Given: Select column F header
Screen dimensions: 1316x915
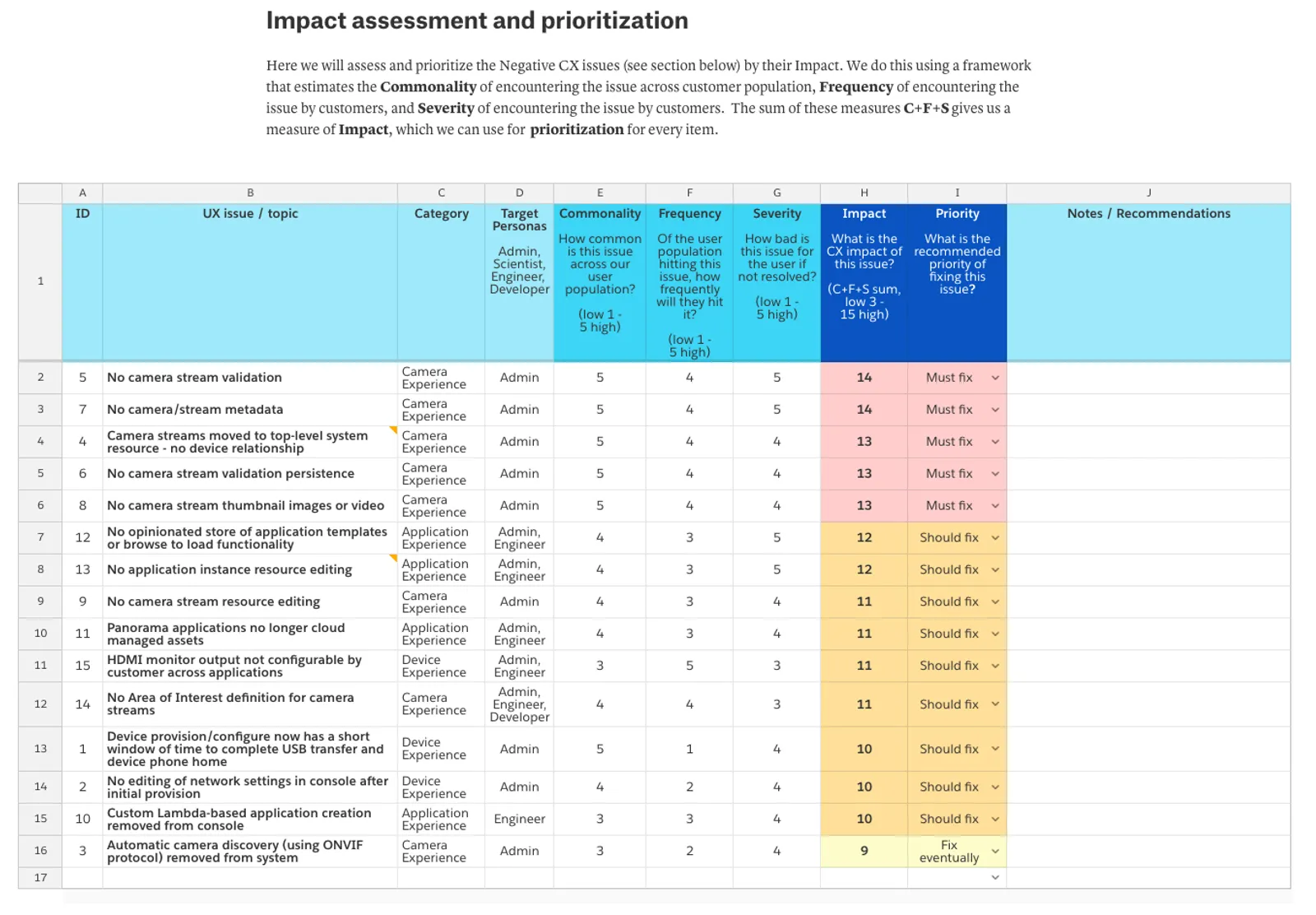Looking at the screenshot, I should pos(689,193).
